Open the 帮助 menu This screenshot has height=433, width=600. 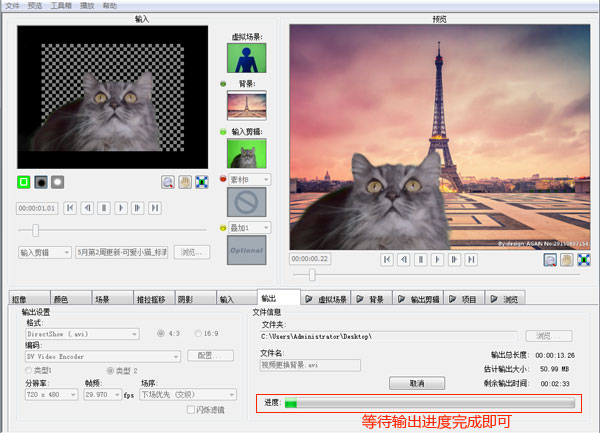pos(110,6)
